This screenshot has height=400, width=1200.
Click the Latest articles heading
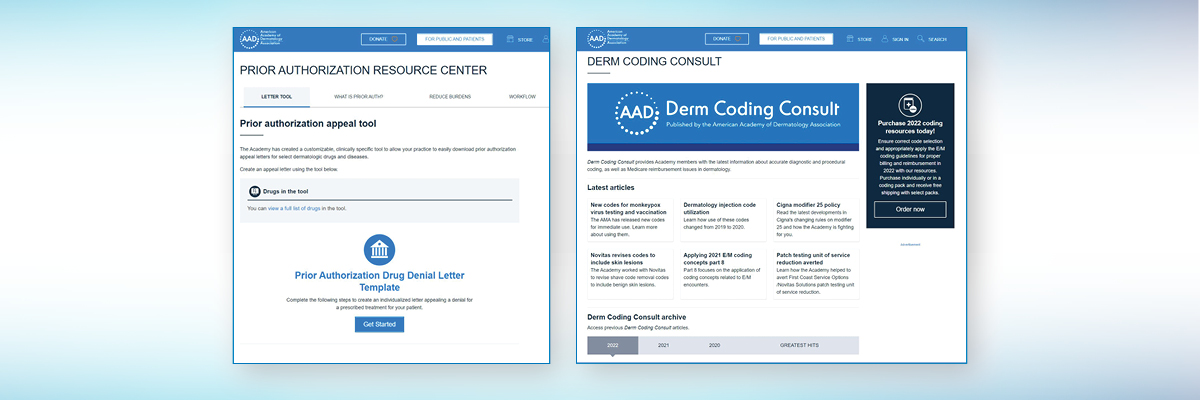coord(610,187)
